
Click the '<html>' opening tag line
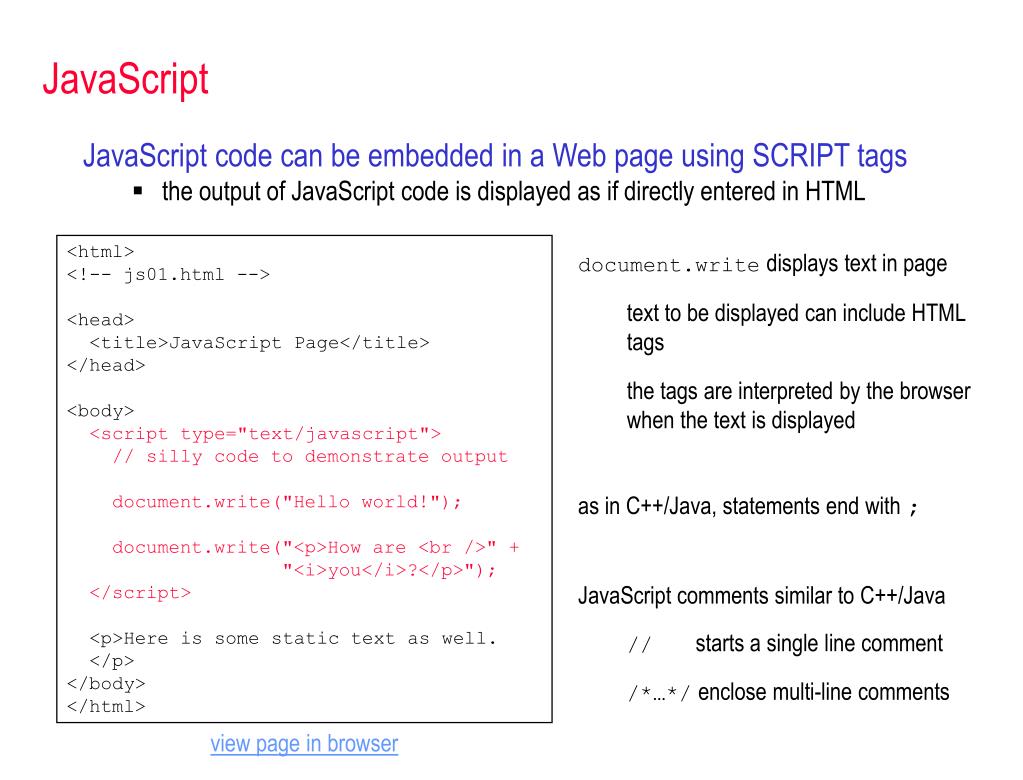pyautogui.click(x=100, y=252)
